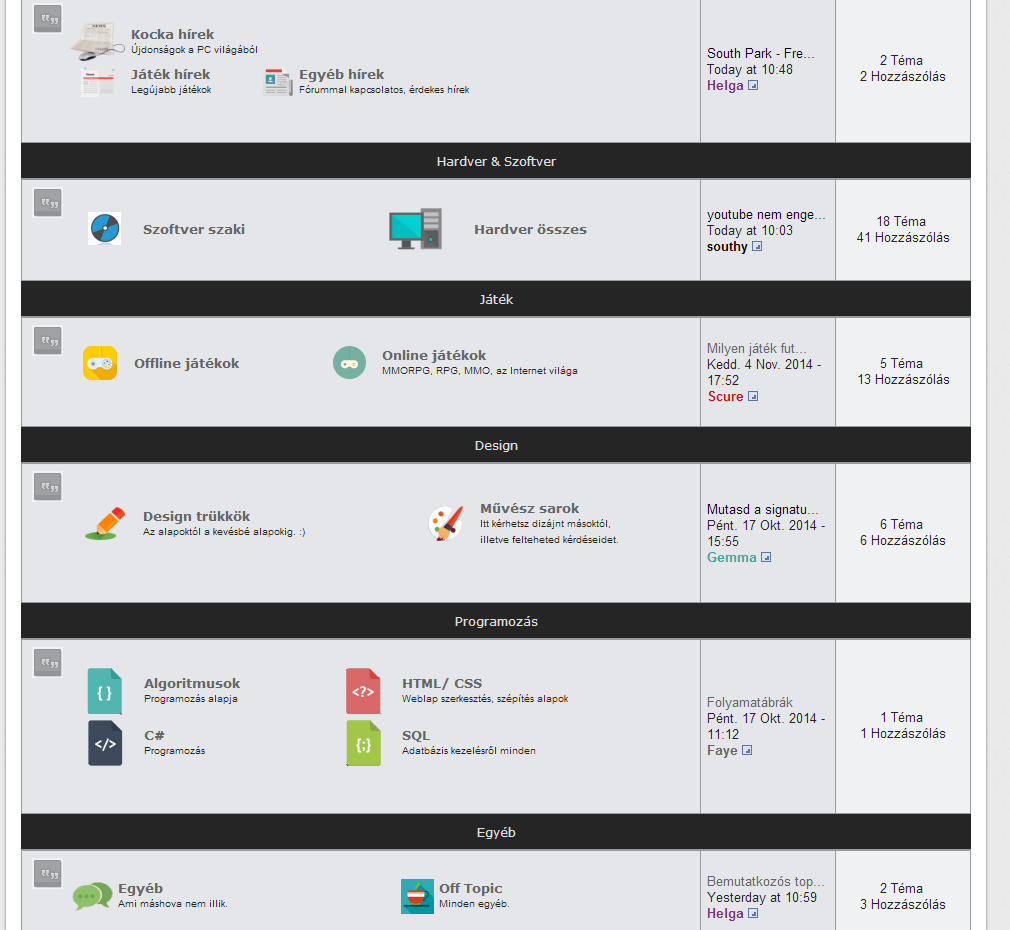
Task: Open the 'Mutasd a signatu...' last topic
Action: [762, 509]
